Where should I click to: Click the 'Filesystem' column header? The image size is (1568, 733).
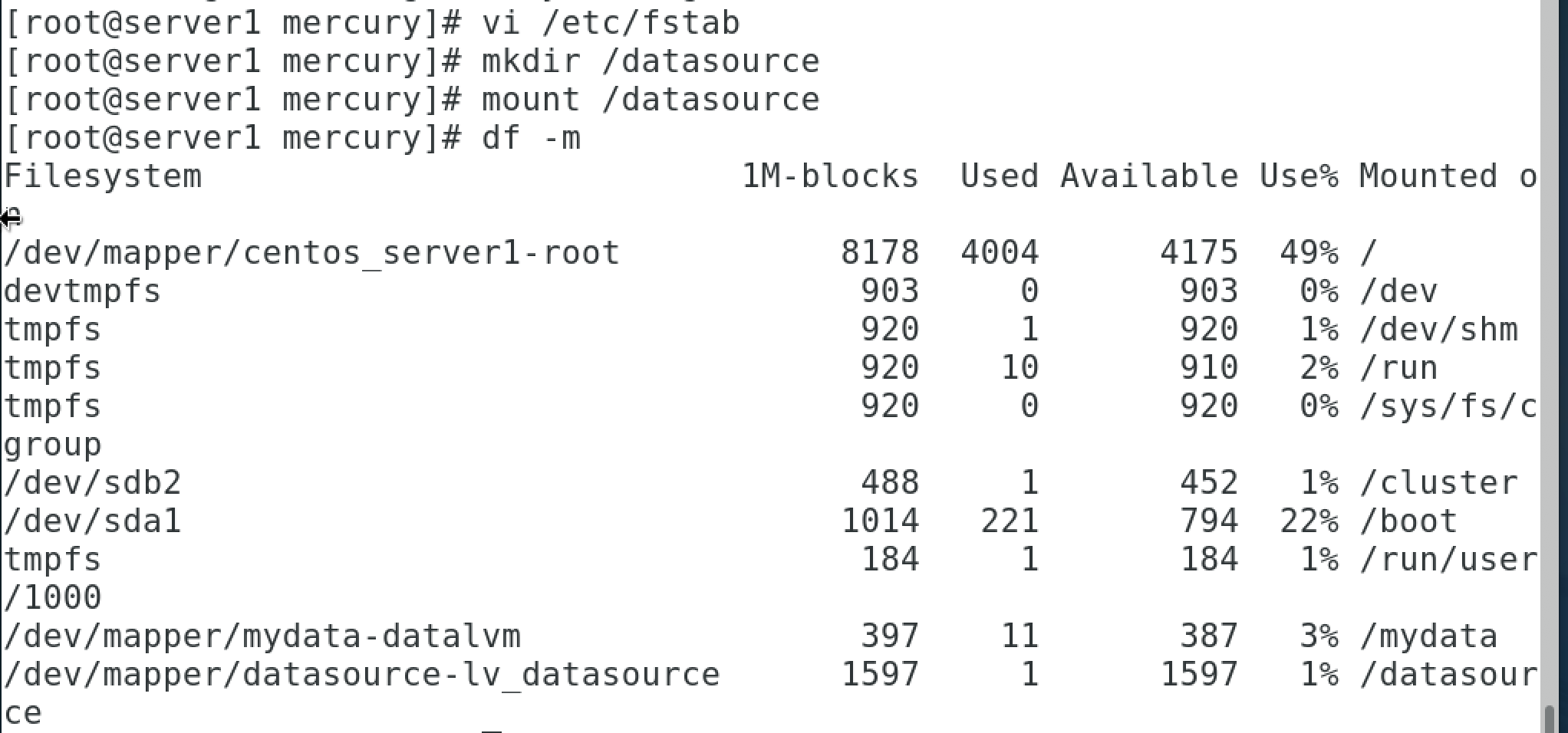pos(103,176)
